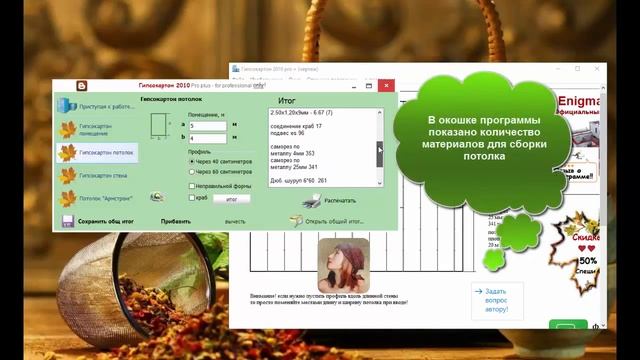Viewport: 640px width, 360px height.
Task: Click Сохранить общ итог
Action: click(106, 222)
